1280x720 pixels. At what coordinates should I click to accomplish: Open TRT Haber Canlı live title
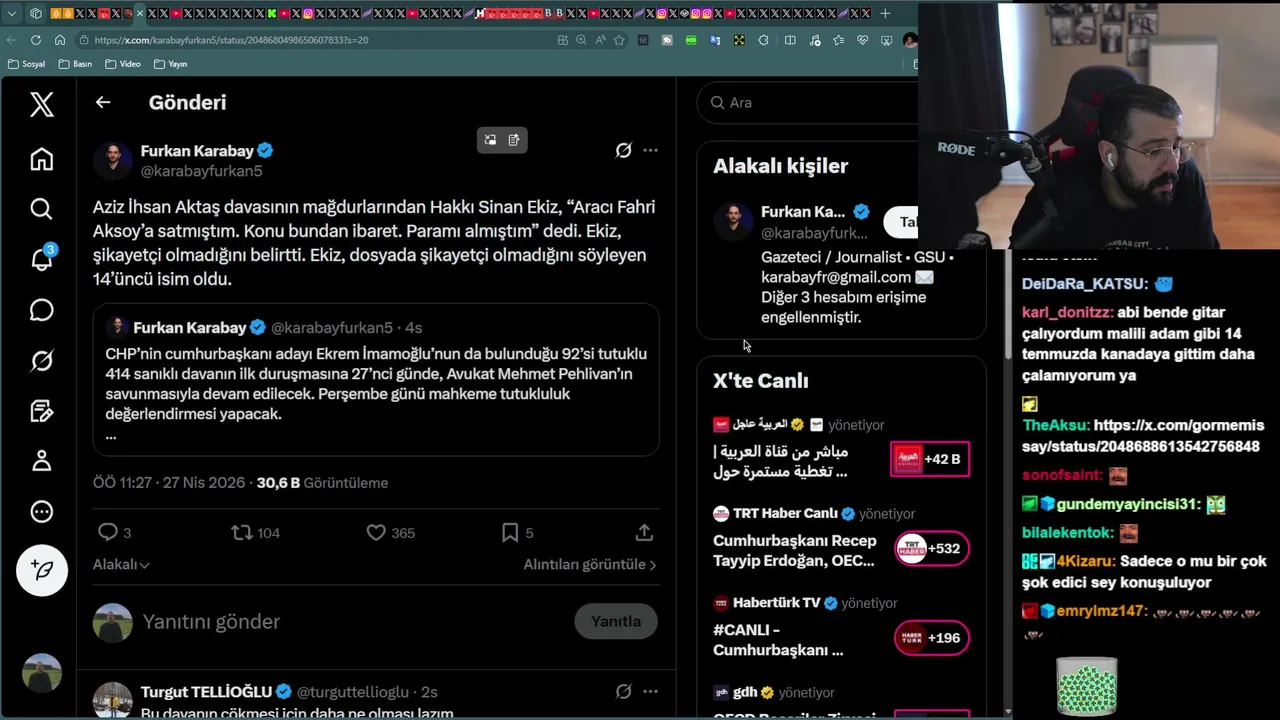coord(795,551)
